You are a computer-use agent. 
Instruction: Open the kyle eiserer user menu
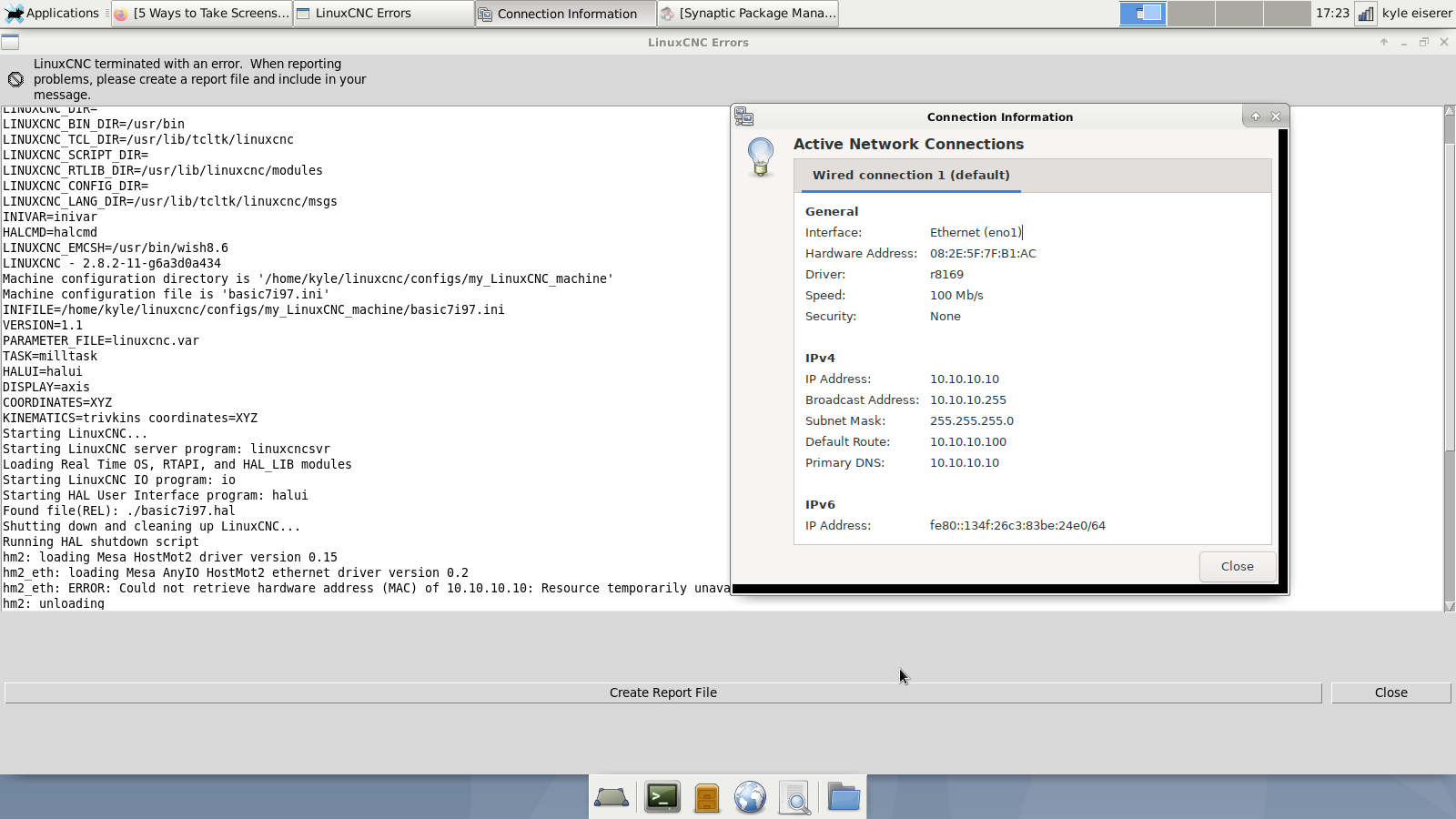click(1417, 13)
